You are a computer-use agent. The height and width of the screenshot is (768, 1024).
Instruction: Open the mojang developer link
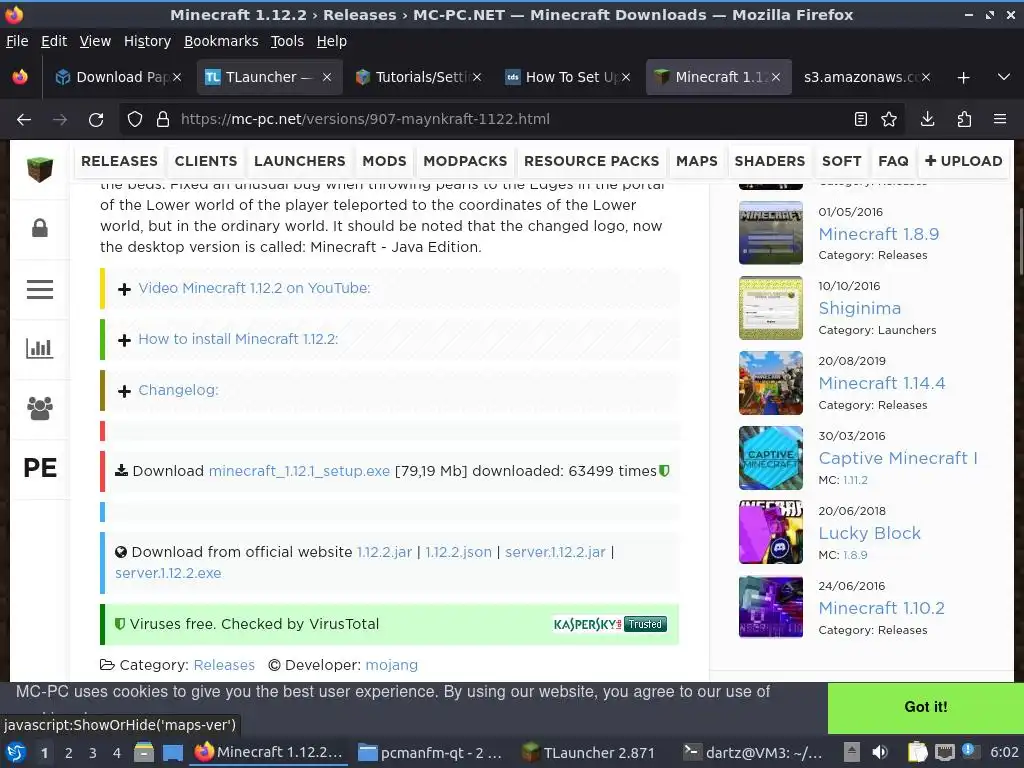tap(391, 665)
